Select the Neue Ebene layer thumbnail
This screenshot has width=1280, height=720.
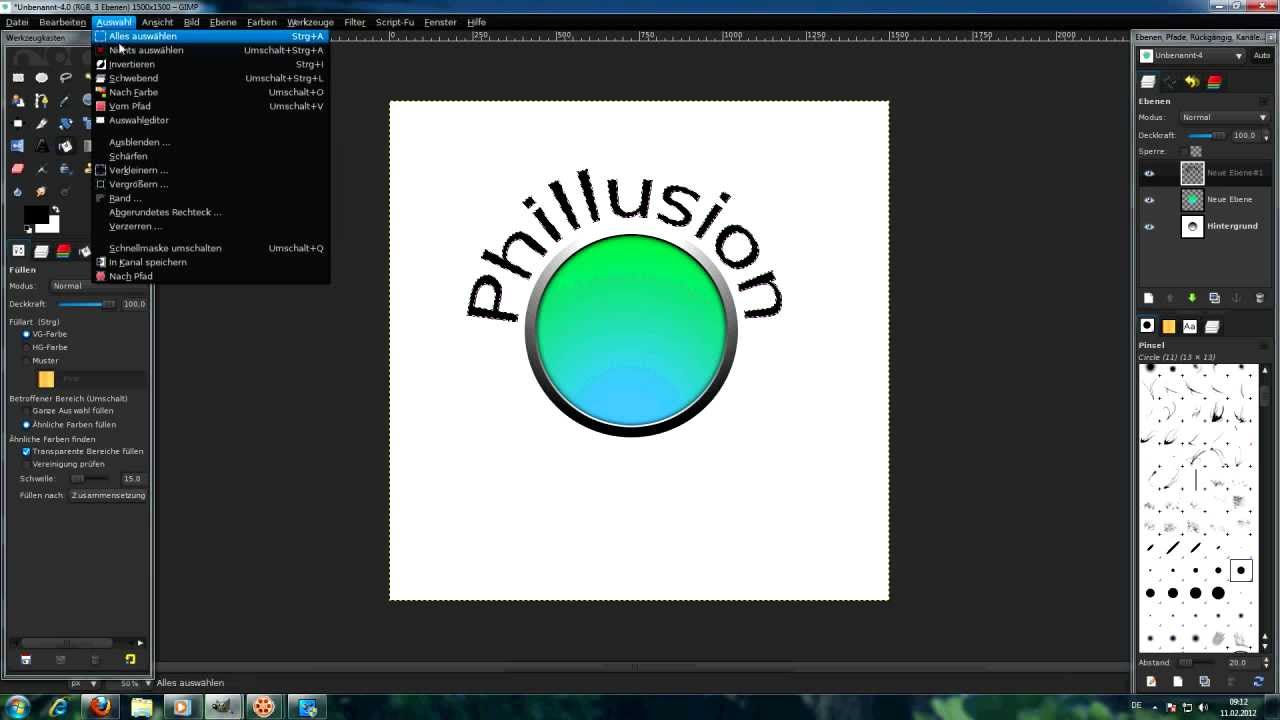tap(1192, 200)
